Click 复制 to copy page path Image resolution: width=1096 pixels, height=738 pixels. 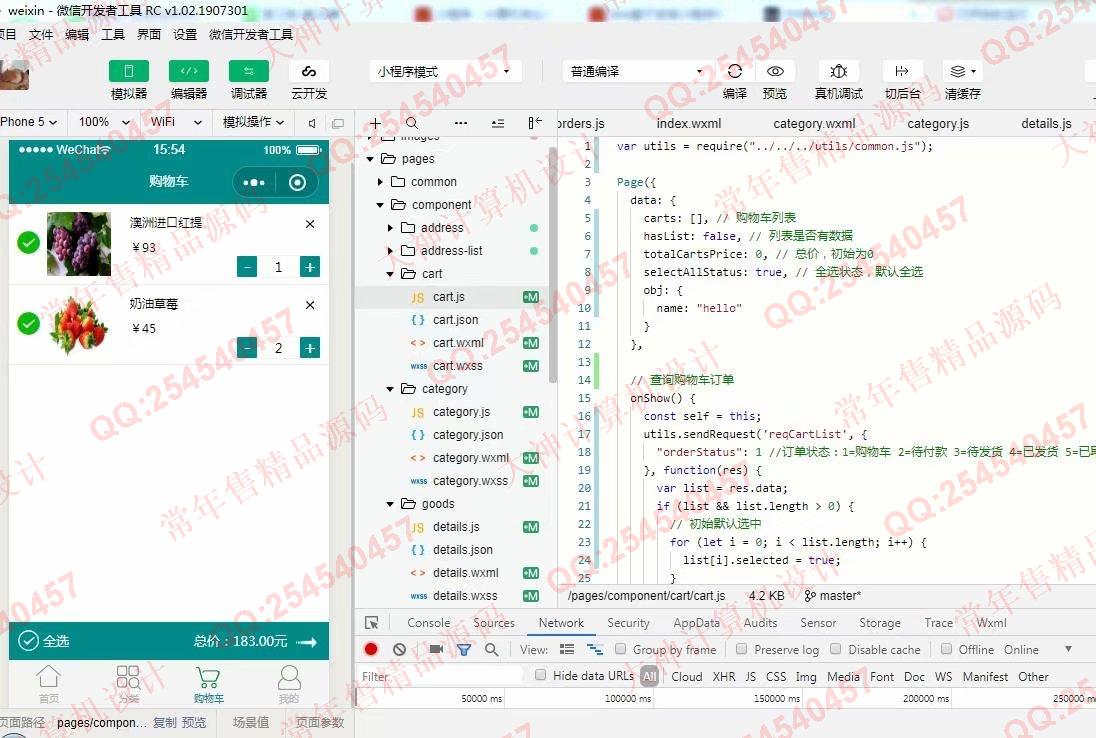click(x=165, y=722)
